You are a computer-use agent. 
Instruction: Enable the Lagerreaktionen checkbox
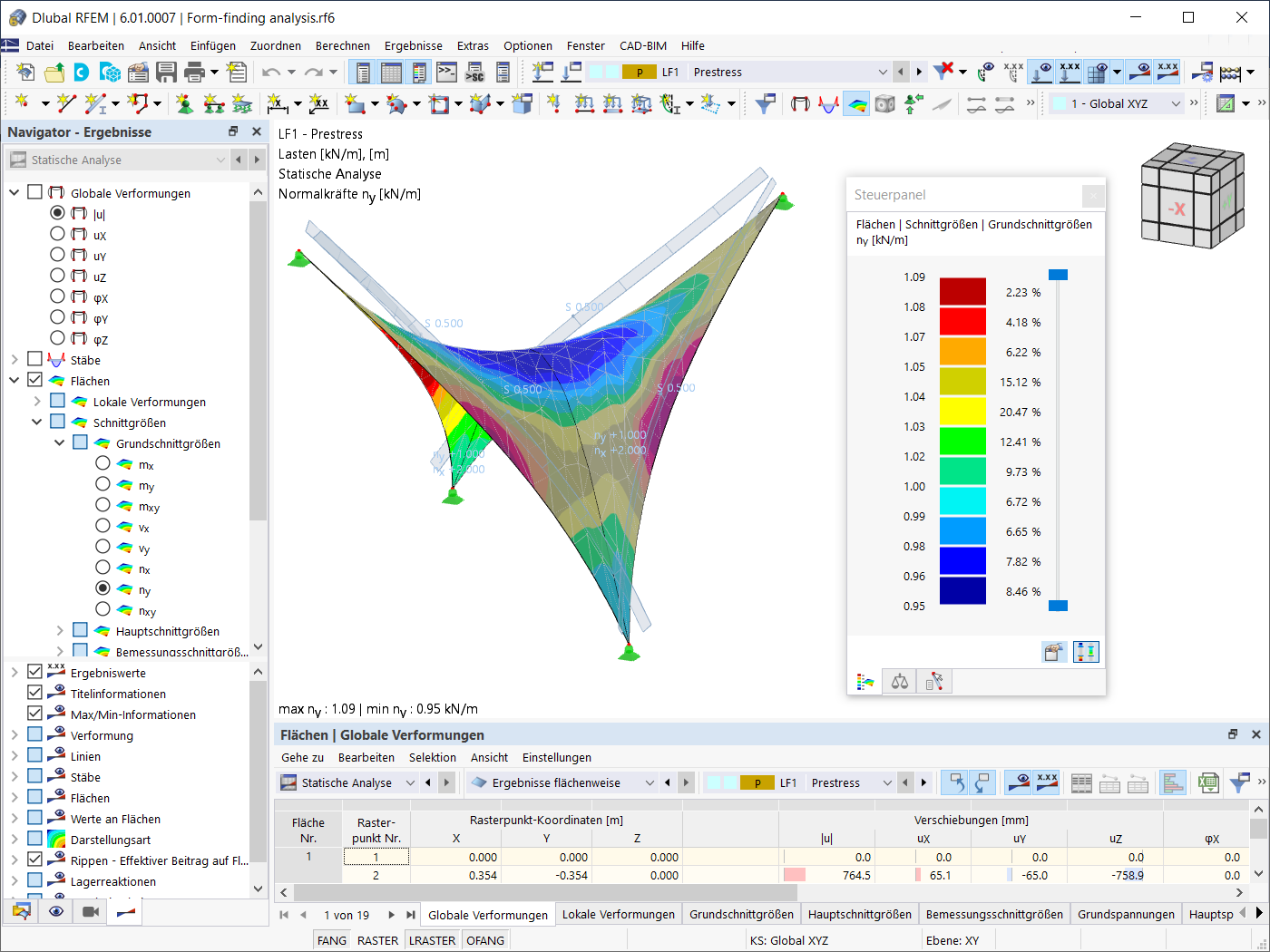35,880
